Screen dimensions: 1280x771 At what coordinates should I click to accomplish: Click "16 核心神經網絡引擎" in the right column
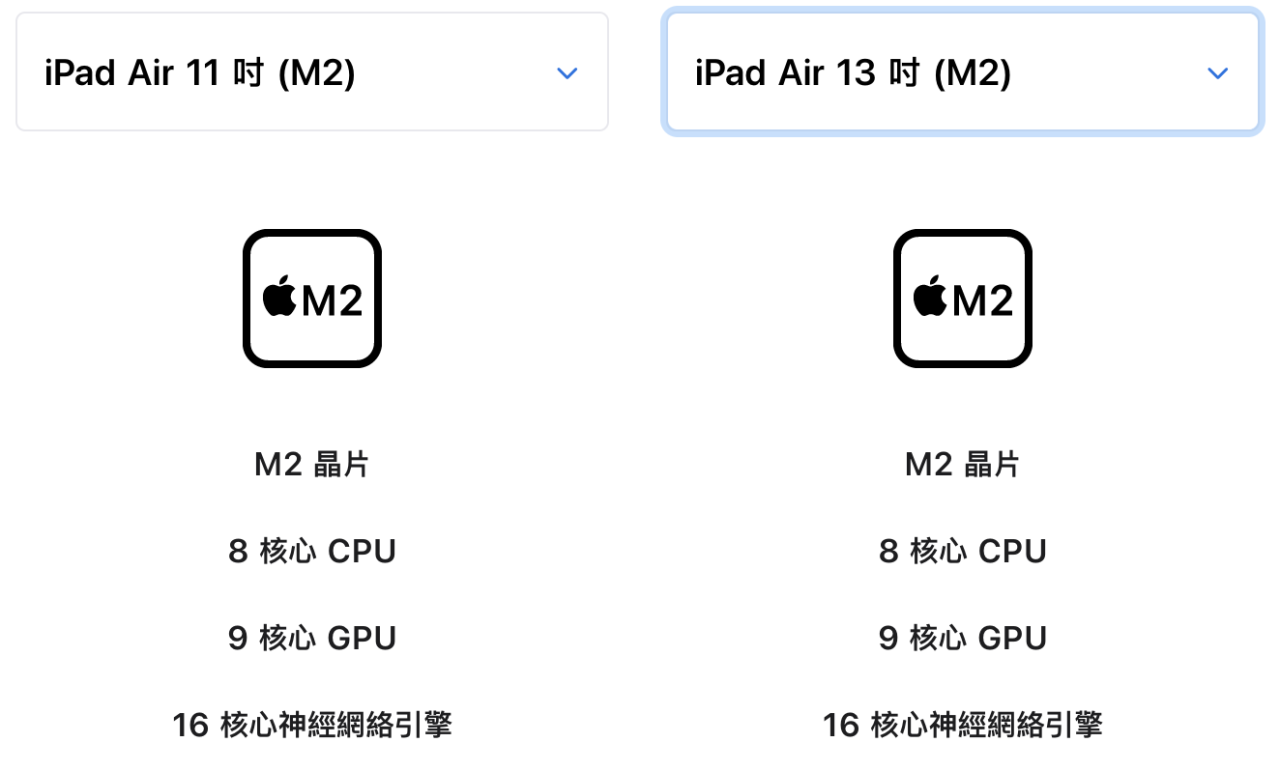962,725
